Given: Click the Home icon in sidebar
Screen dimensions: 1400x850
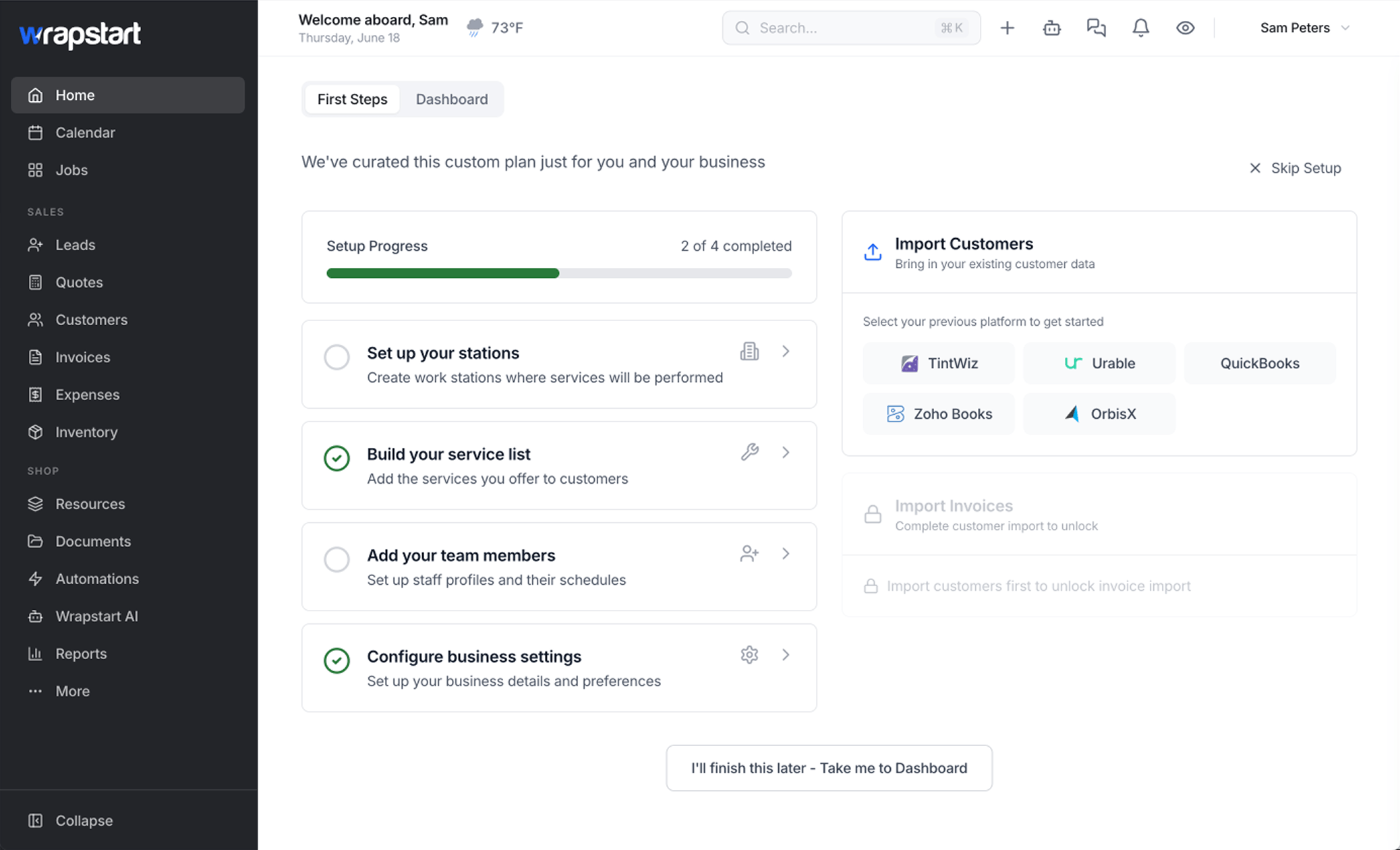Looking at the screenshot, I should [36, 95].
